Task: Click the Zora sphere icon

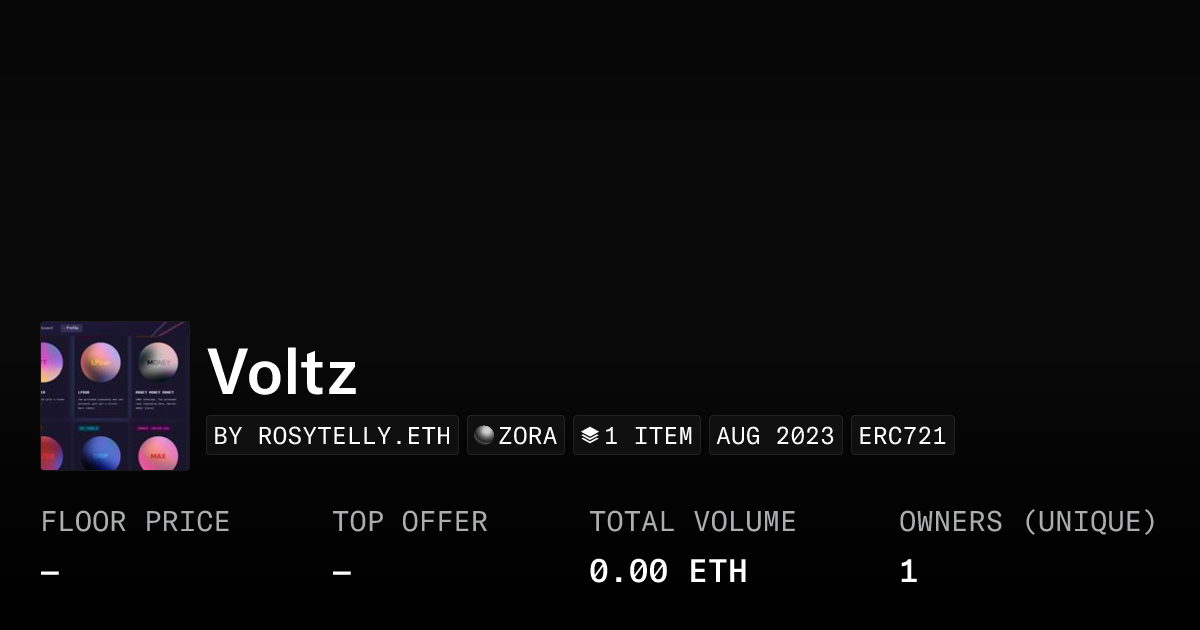Action: 484,435
